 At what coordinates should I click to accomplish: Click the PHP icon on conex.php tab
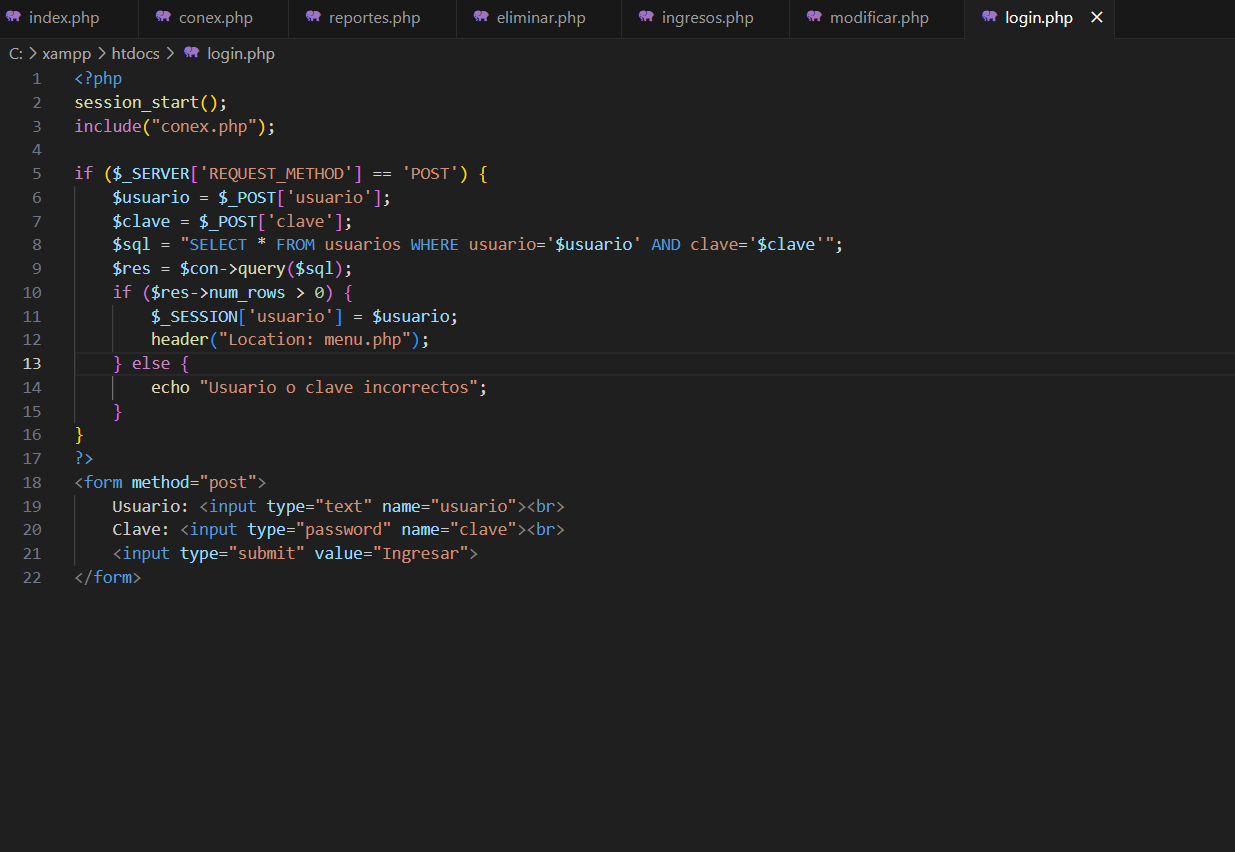coord(163,18)
